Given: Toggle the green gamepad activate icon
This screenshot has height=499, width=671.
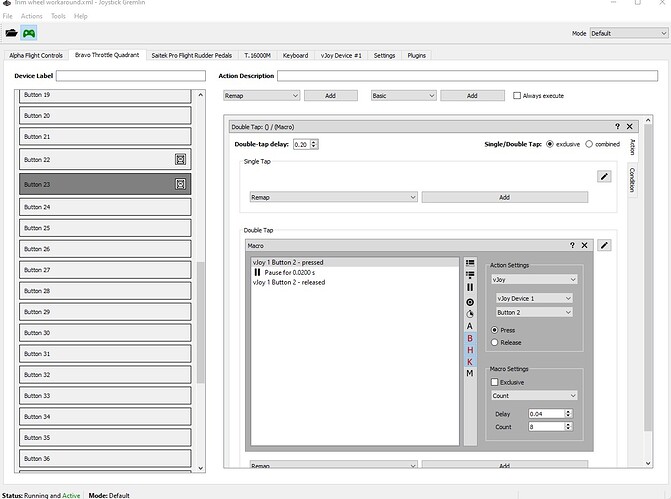Looking at the screenshot, I should 29,33.
